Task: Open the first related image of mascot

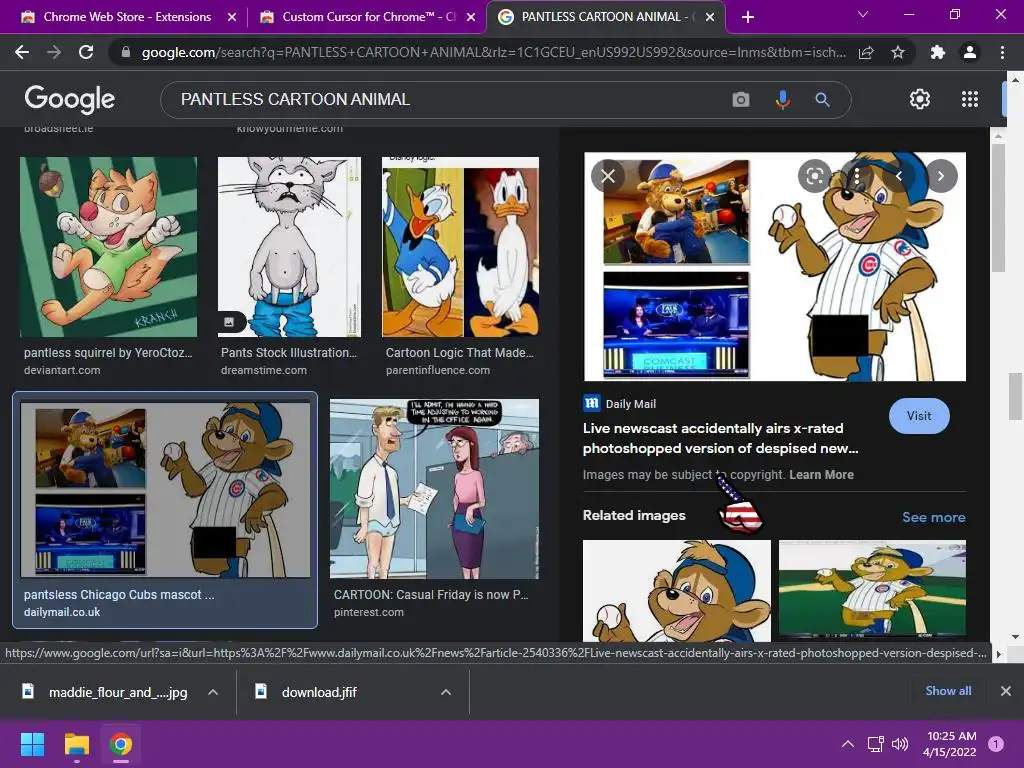Action: [x=677, y=590]
